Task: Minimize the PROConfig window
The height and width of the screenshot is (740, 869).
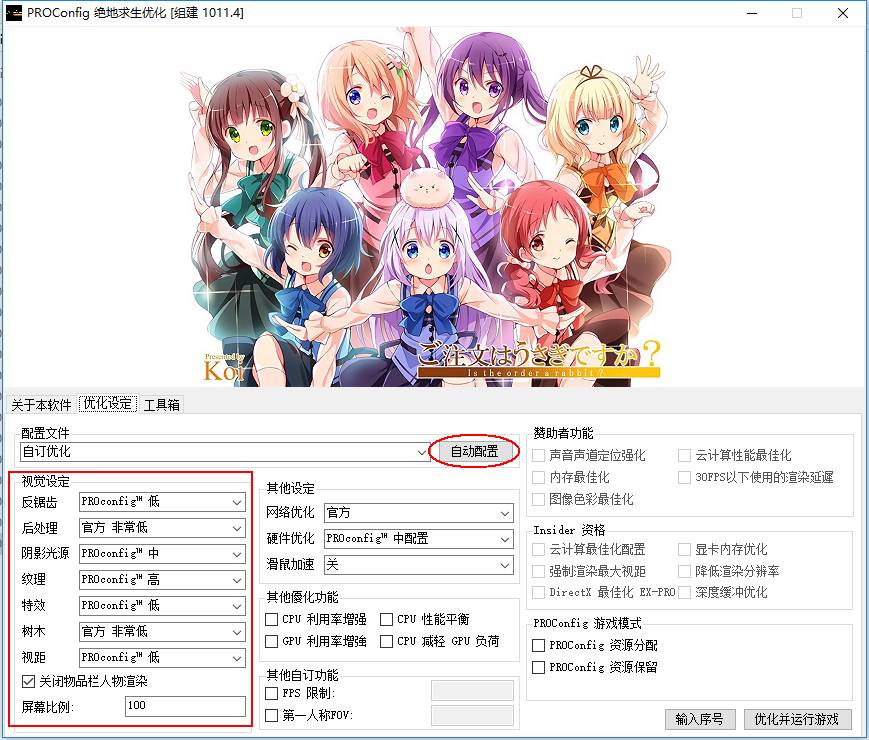Action: point(752,13)
